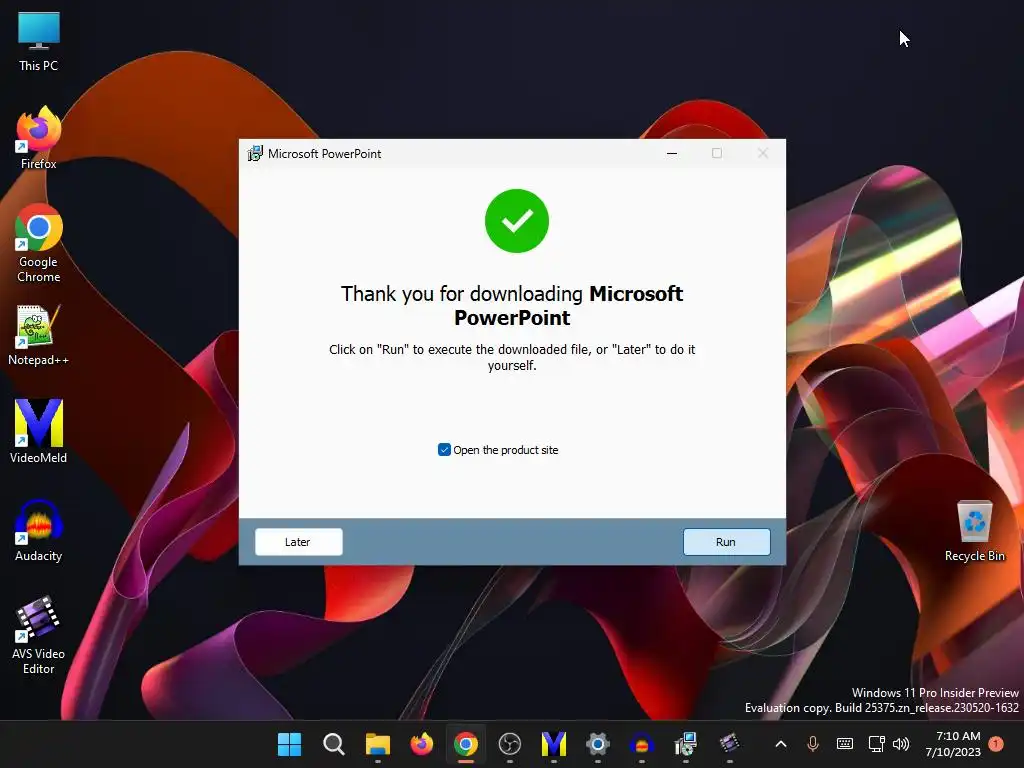Viewport: 1024px width, 768px height.
Task: Open the network tray icon
Action: tap(876, 744)
